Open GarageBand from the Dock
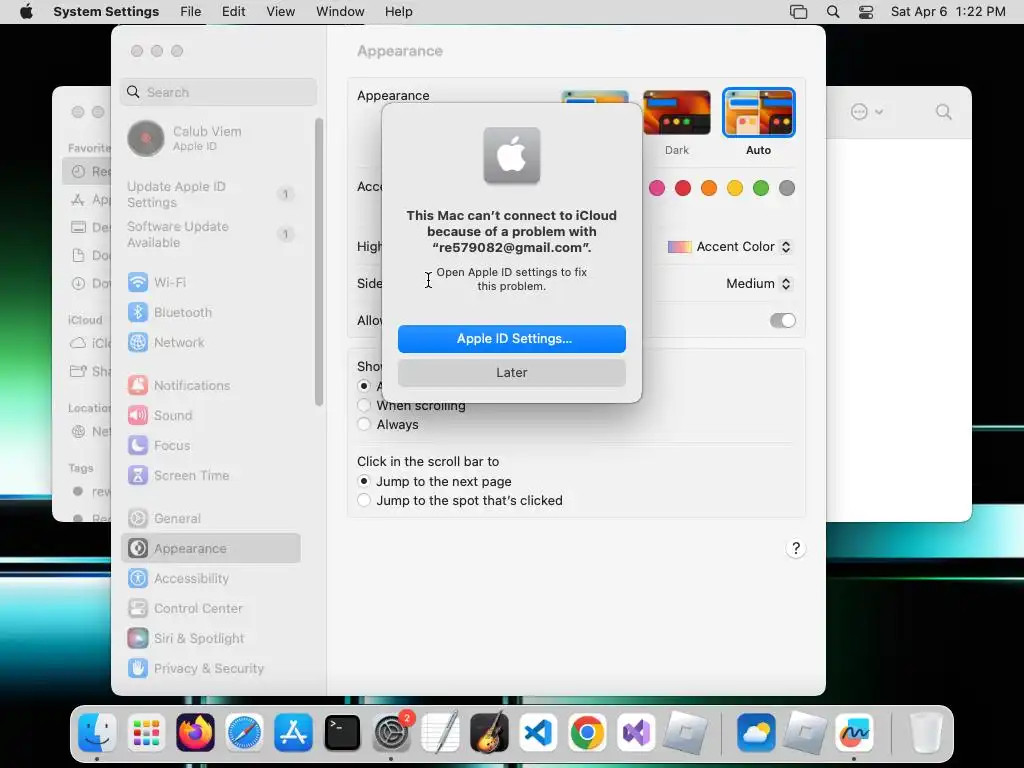 coord(489,733)
